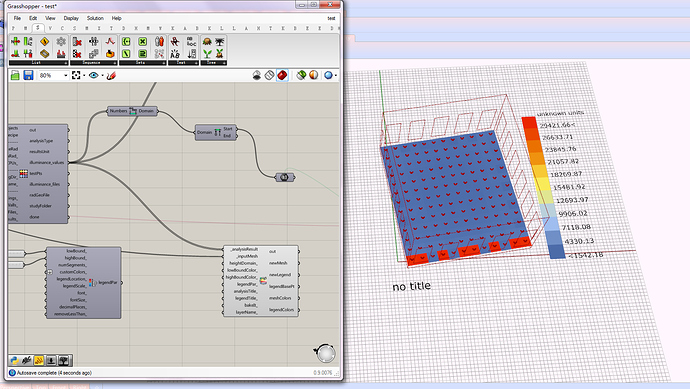Screen dimensions: 690x389
Task: Click the Python icon in bottom toolbar
Action: (x=14, y=361)
